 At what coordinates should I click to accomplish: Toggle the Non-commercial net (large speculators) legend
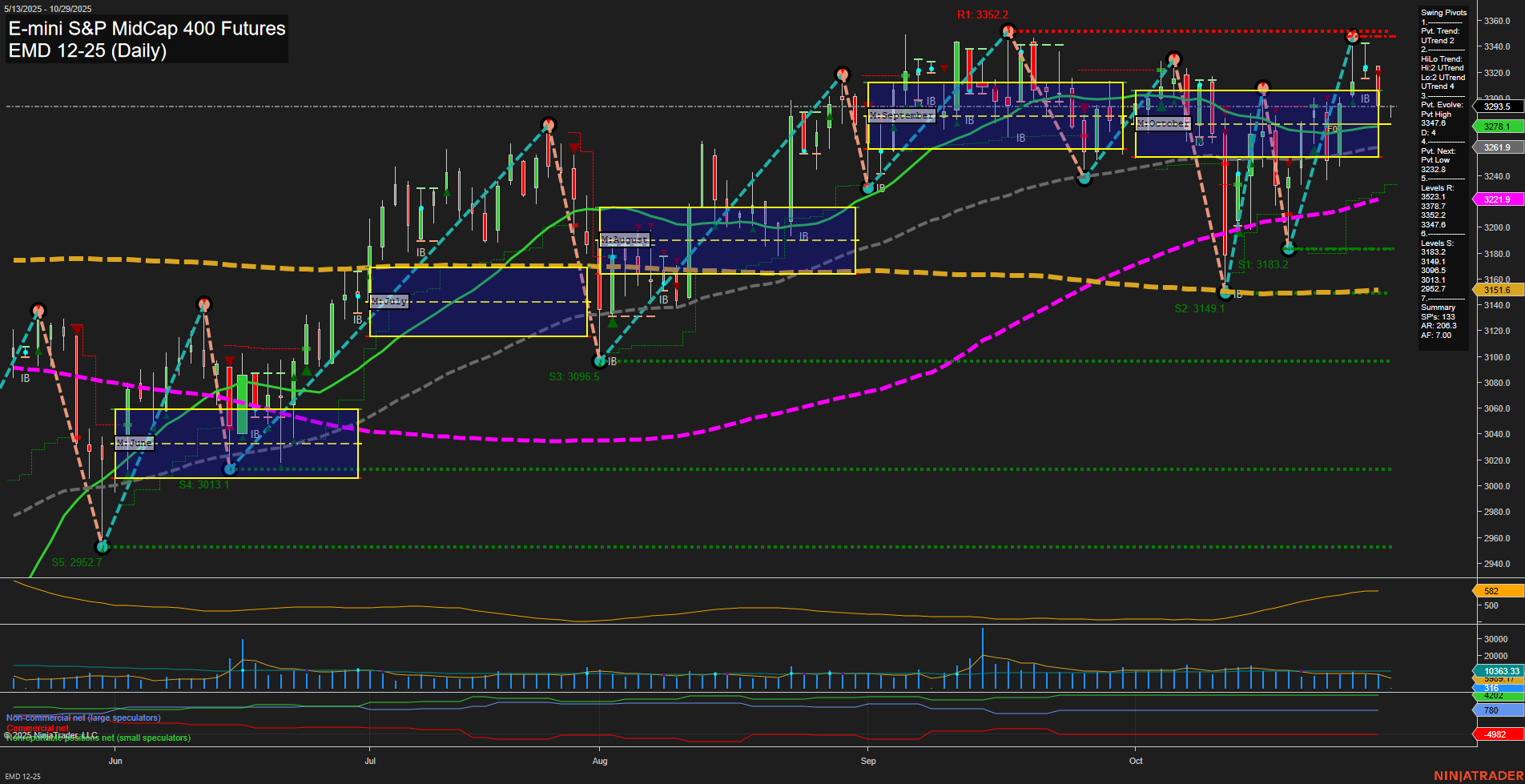(x=82, y=718)
